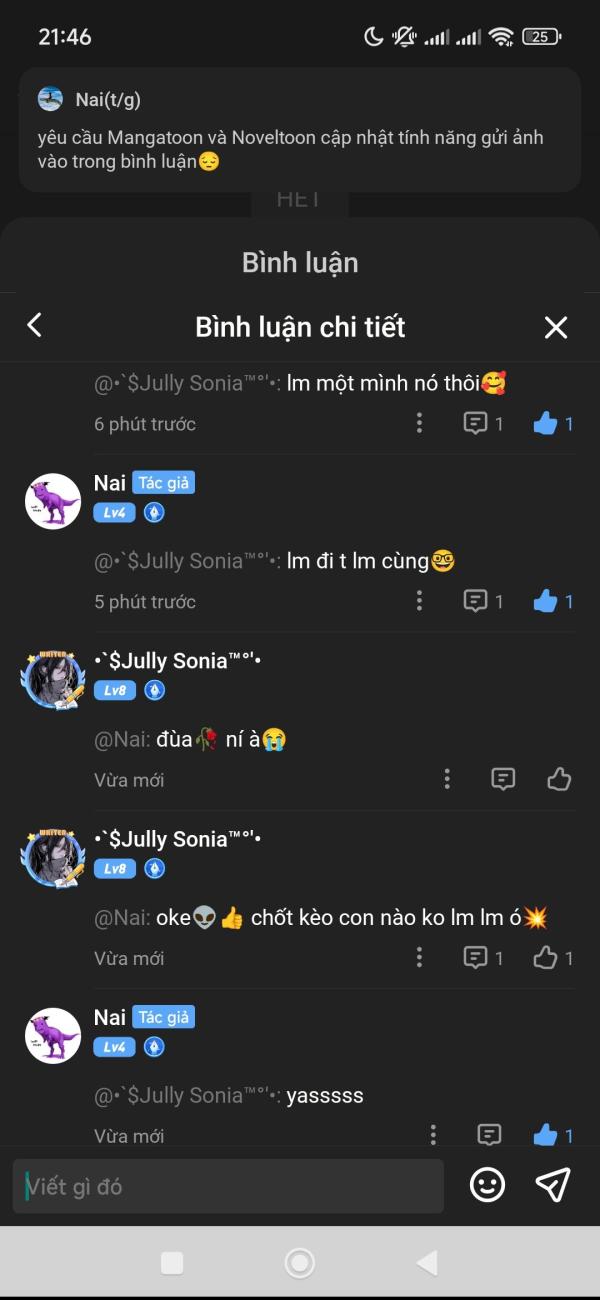The width and height of the screenshot is (600, 1300).
Task: Reply icon on the yasssss comment
Action: click(489, 1135)
